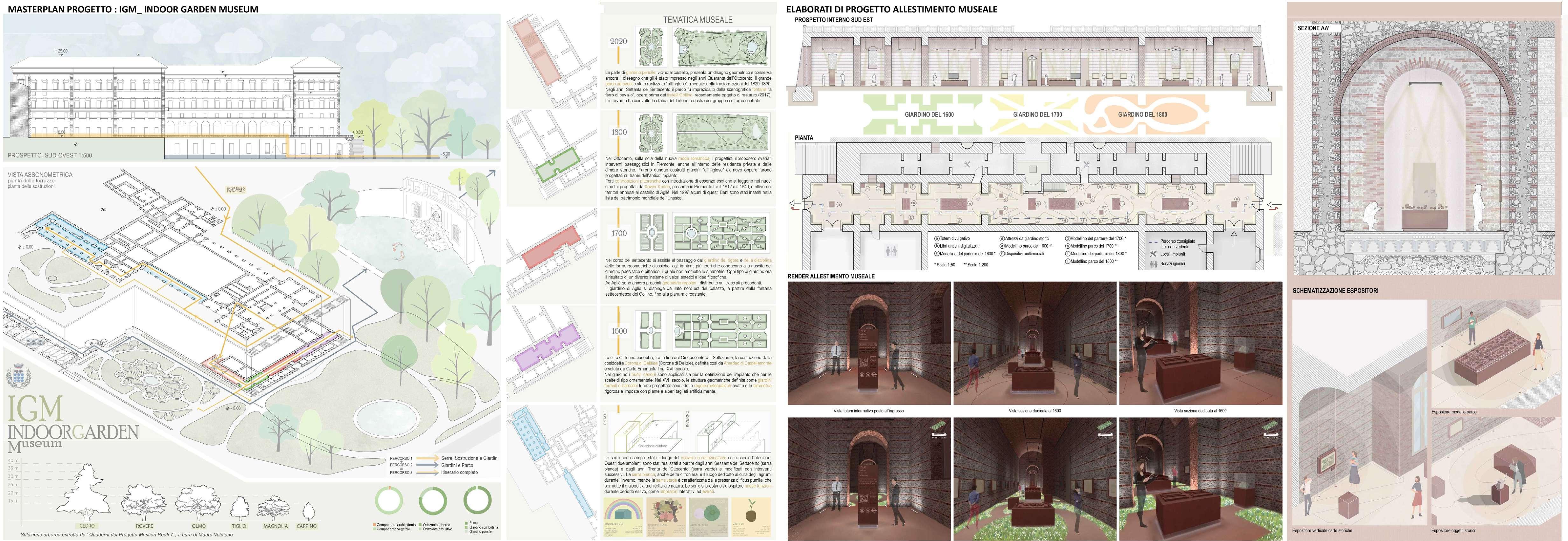Click the Giardino del 1700 pattern label
The width and height of the screenshot is (1568, 541).
click(1037, 115)
